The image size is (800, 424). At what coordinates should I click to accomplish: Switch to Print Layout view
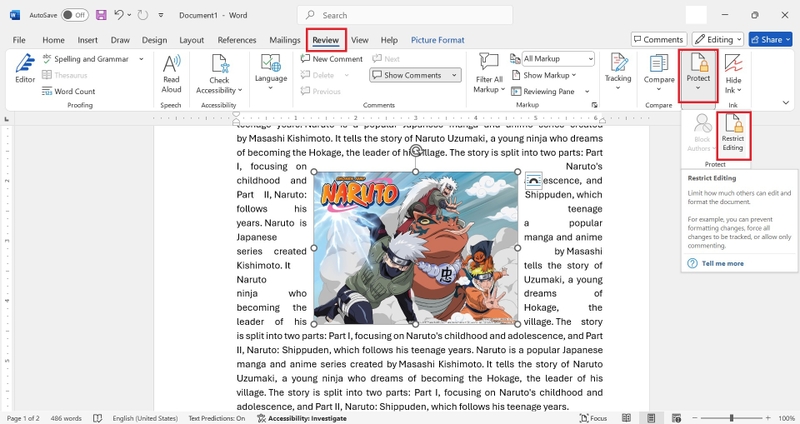pyautogui.click(x=651, y=418)
